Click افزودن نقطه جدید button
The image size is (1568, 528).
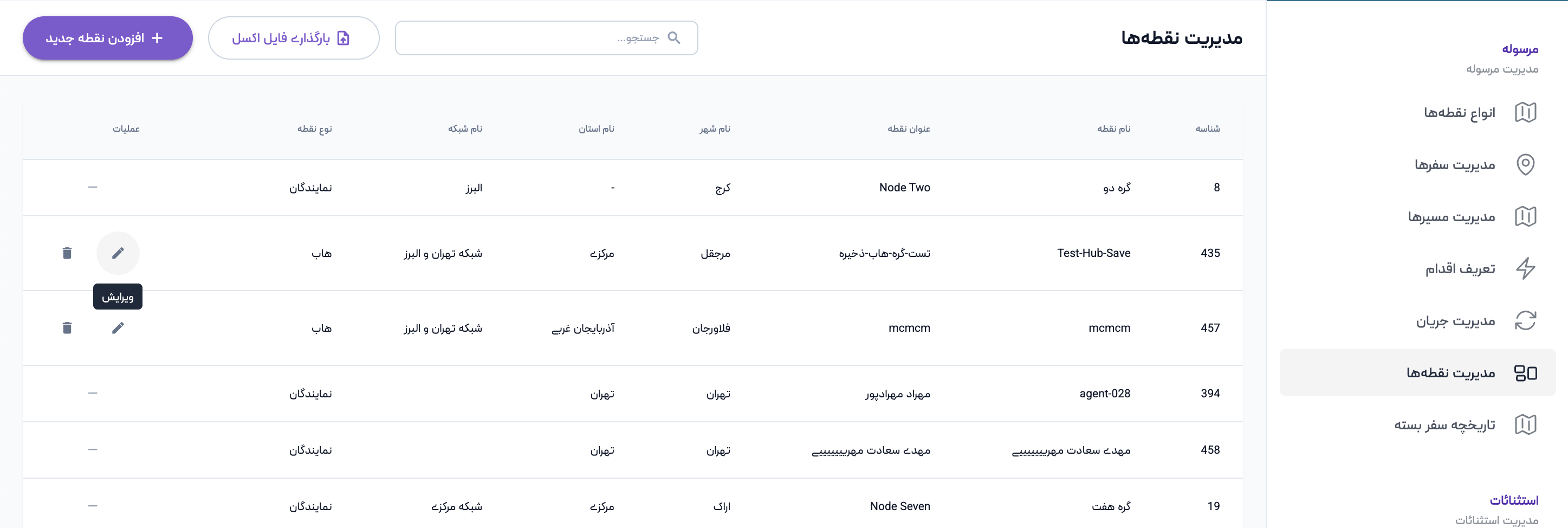(x=108, y=38)
